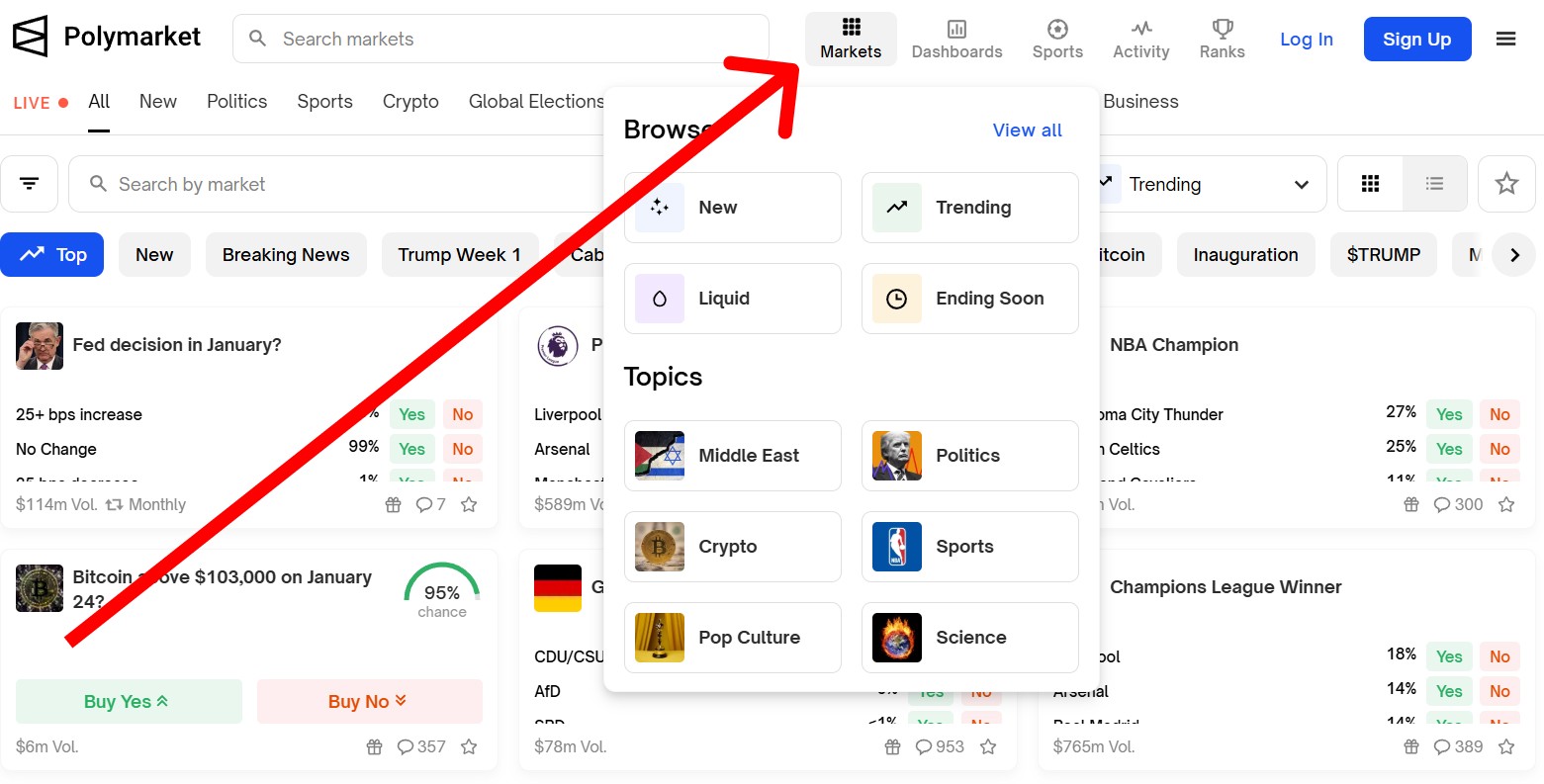The height and width of the screenshot is (784, 1544).
Task: Select the Inauguration chip
Action: pos(1245,255)
